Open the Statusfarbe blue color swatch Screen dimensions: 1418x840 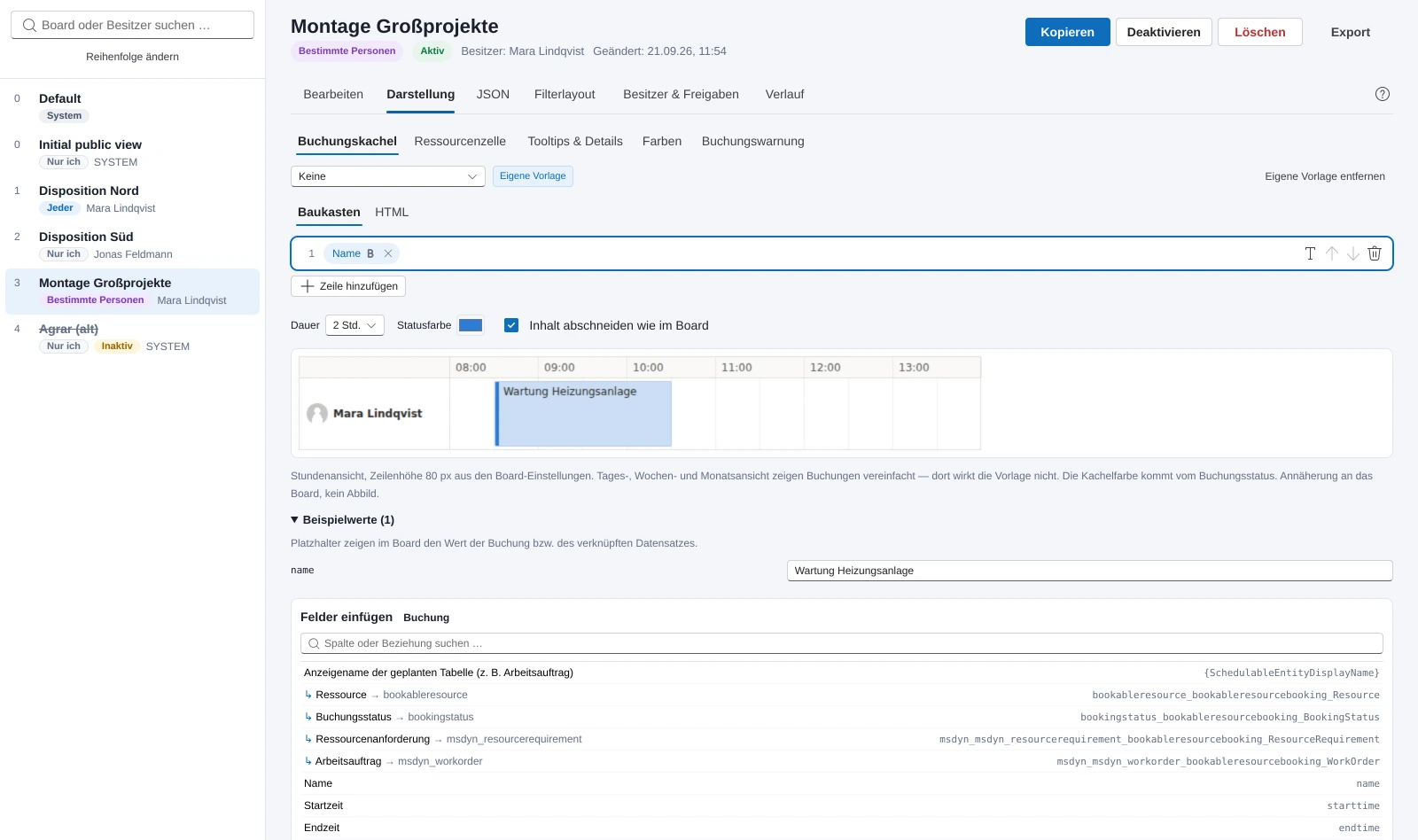pos(471,325)
